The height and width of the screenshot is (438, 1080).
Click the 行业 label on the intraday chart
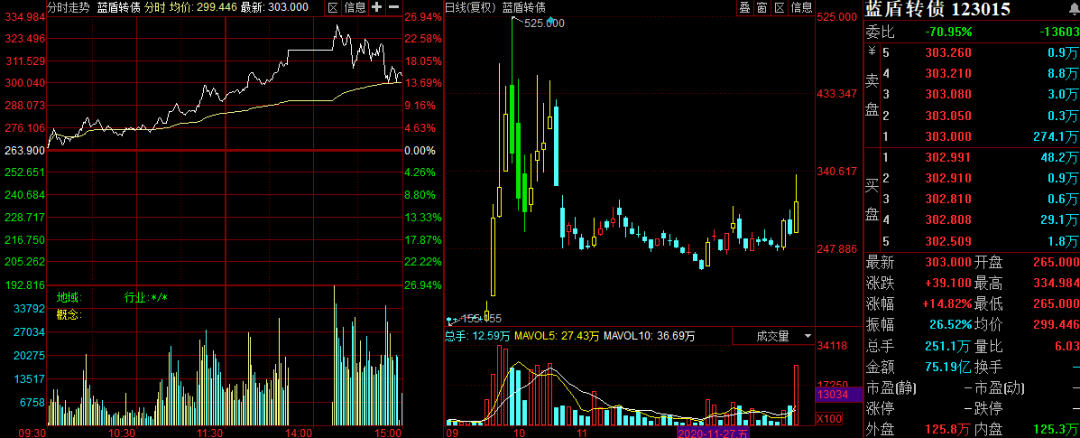tap(134, 298)
